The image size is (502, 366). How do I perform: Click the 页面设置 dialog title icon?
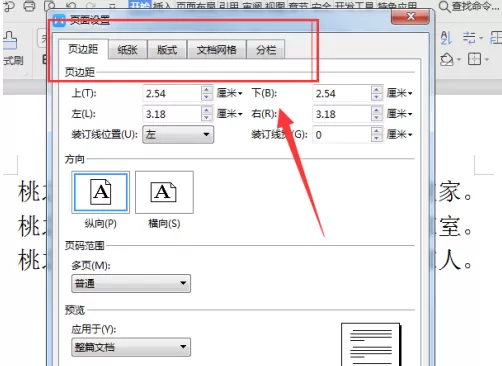[x=59, y=21]
